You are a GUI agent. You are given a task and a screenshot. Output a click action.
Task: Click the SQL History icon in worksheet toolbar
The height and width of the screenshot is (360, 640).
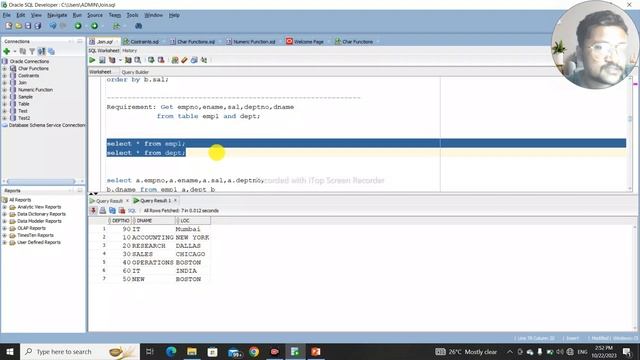tap(194, 60)
